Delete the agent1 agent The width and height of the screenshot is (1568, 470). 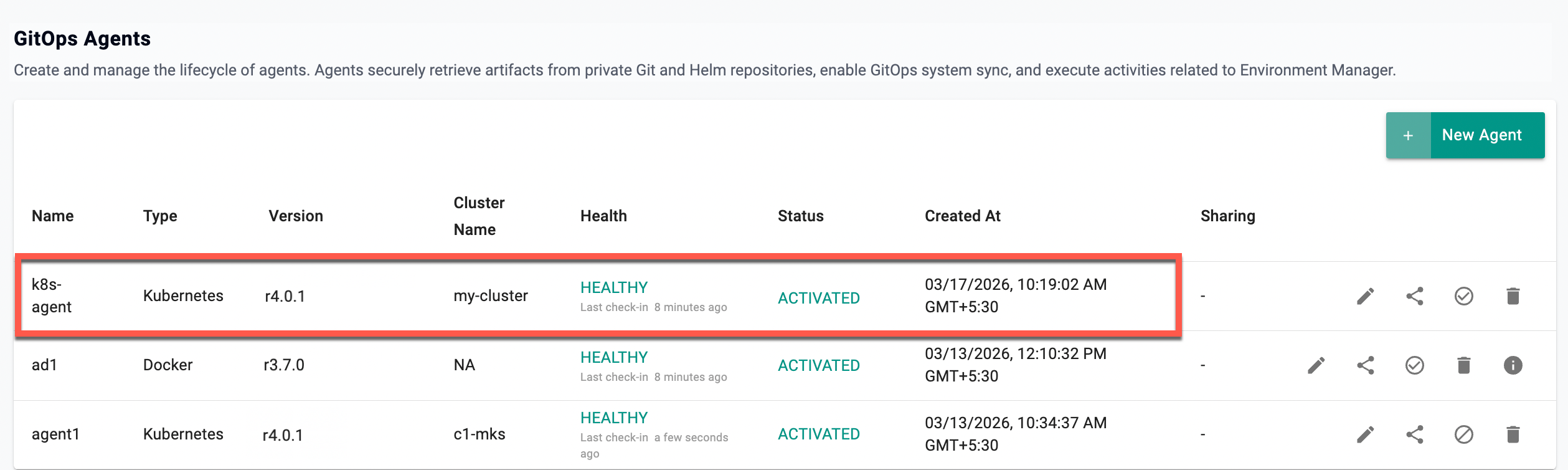click(1513, 434)
